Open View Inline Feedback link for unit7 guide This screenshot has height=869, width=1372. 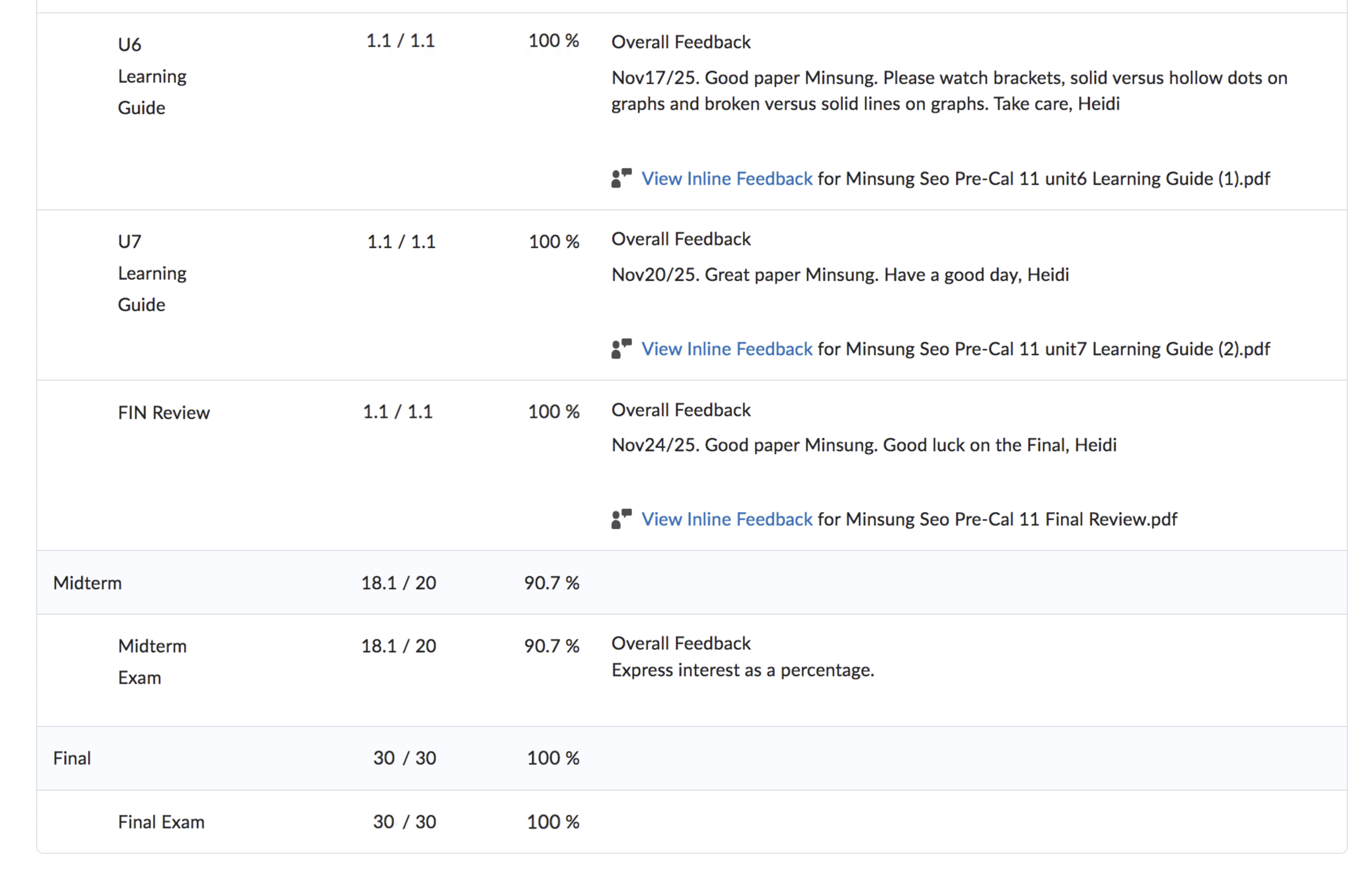[727, 349]
